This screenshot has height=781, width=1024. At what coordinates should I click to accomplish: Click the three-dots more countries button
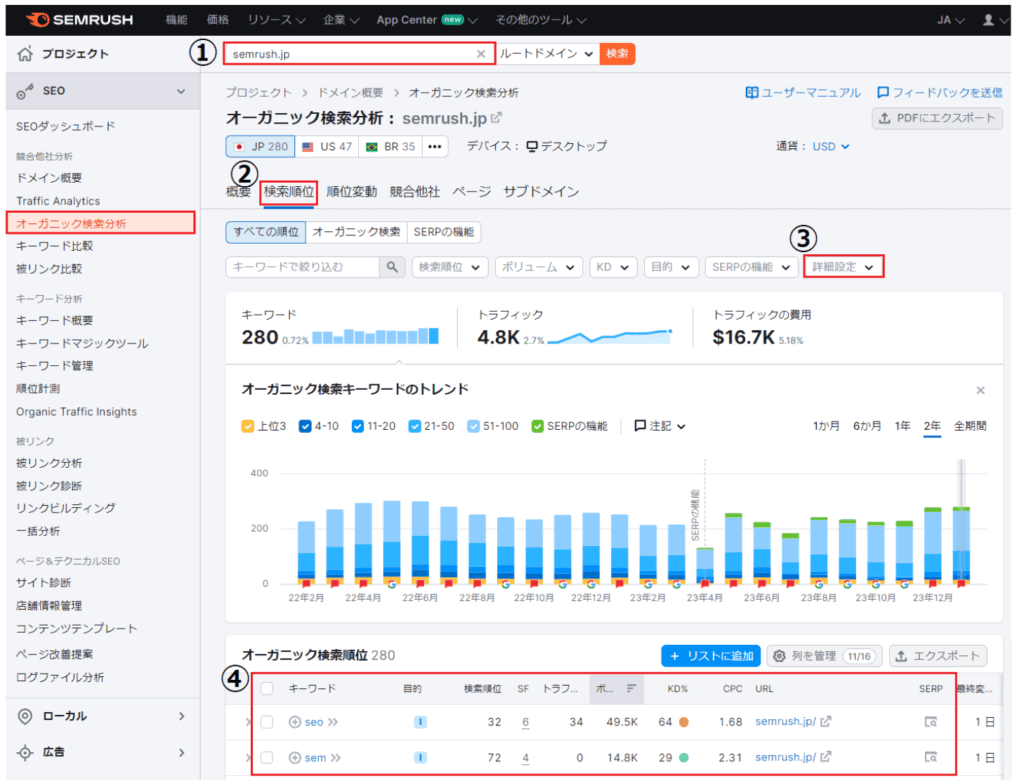434,146
